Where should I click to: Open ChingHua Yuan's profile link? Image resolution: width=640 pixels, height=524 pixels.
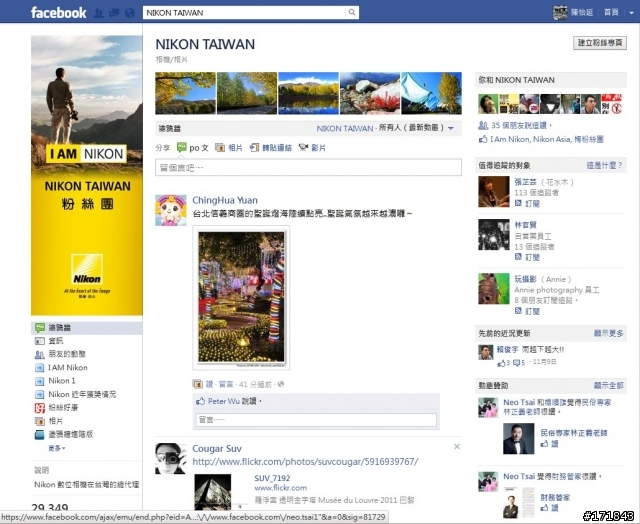pos(225,200)
